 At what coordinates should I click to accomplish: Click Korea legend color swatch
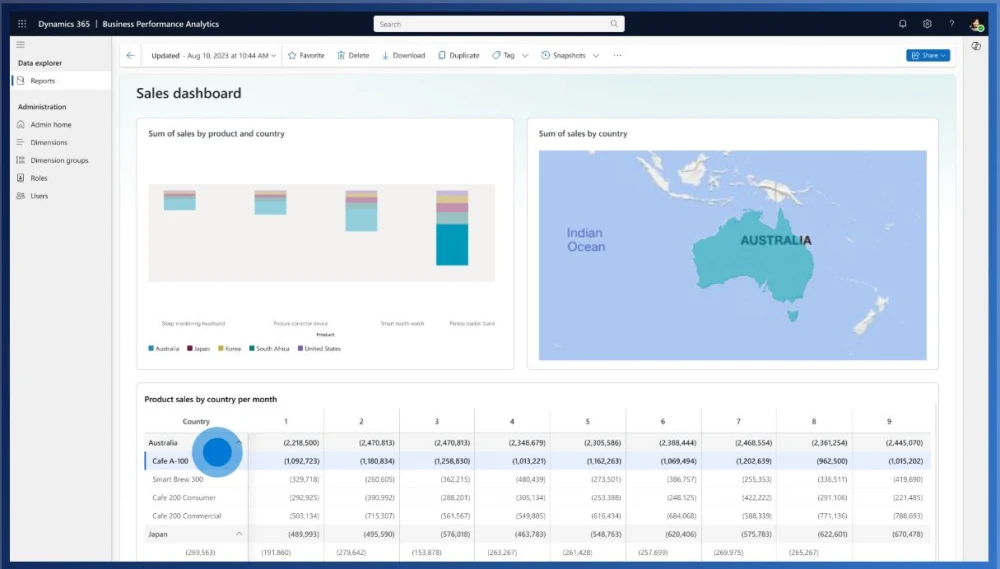tap(221, 348)
